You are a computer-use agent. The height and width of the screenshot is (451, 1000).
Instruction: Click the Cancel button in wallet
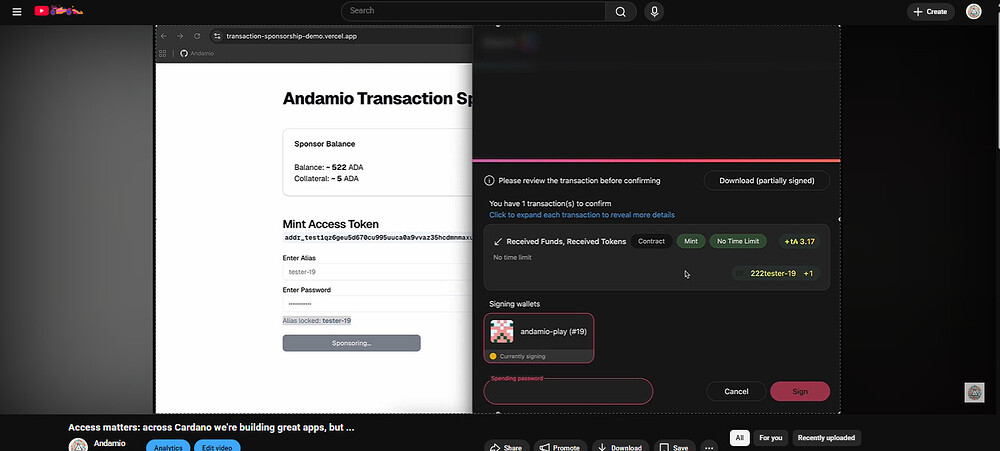[736, 392]
